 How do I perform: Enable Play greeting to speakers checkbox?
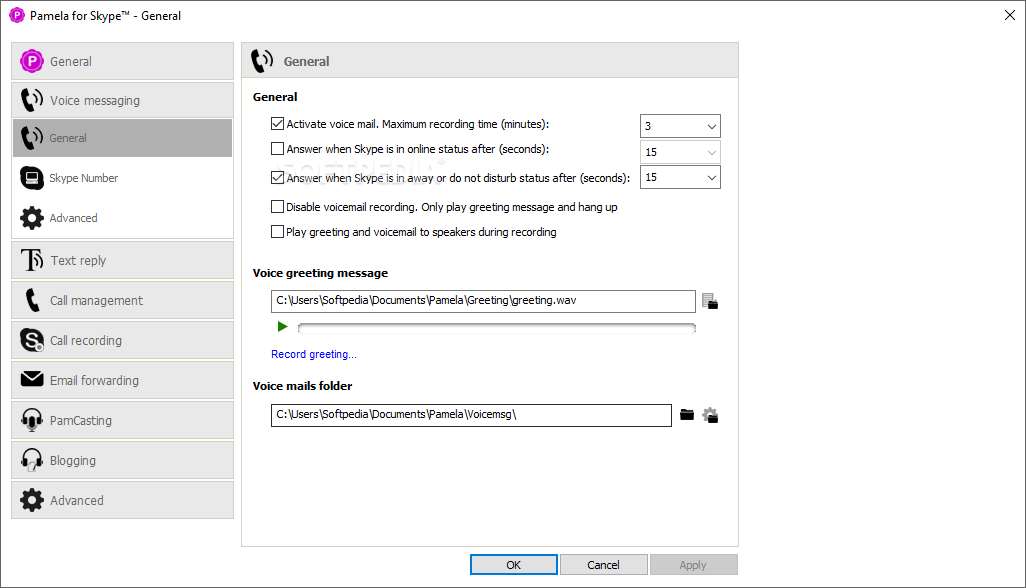(277, 232)
